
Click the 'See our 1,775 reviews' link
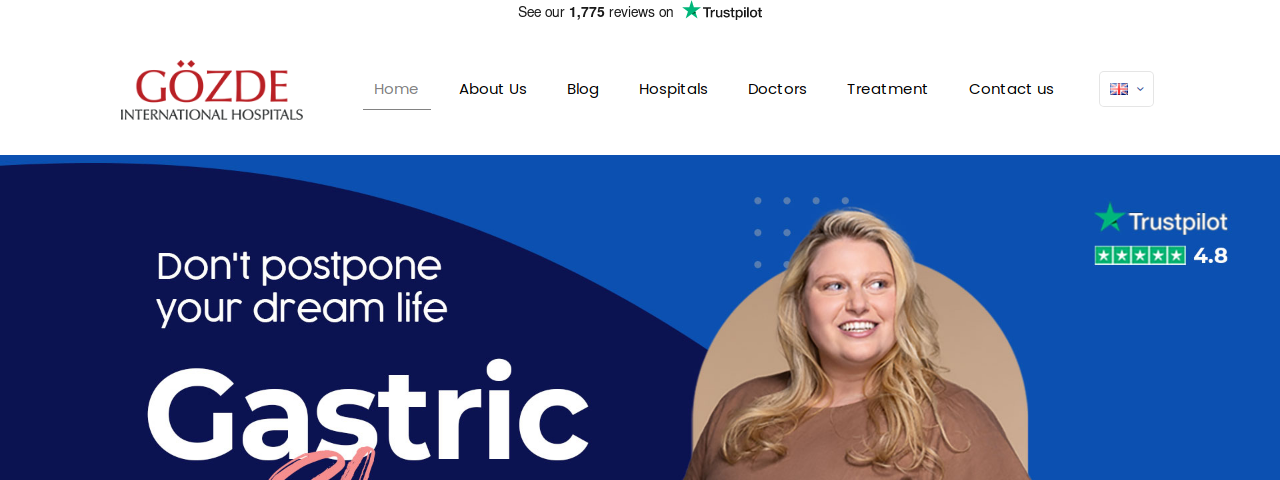[596, 12]
